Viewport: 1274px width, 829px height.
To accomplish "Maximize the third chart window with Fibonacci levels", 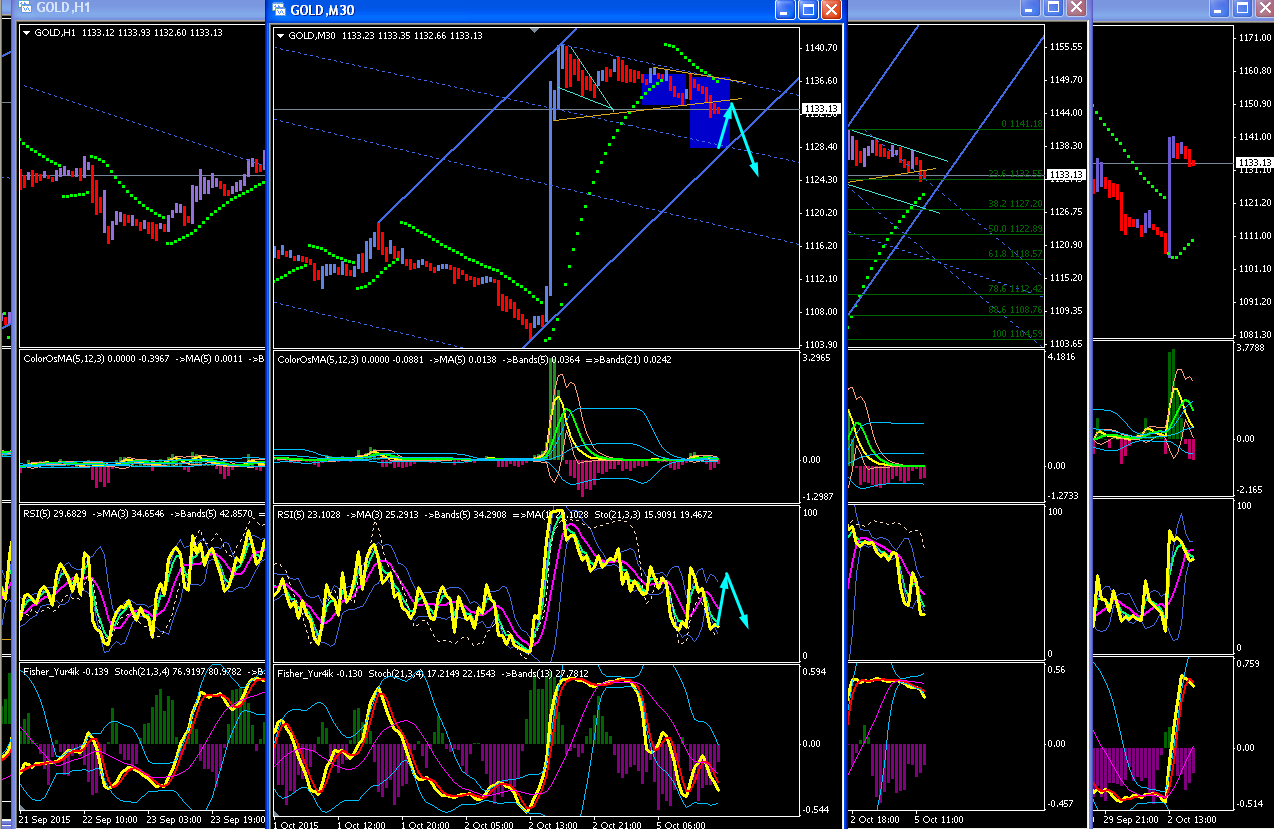I will pos(1053,7).
